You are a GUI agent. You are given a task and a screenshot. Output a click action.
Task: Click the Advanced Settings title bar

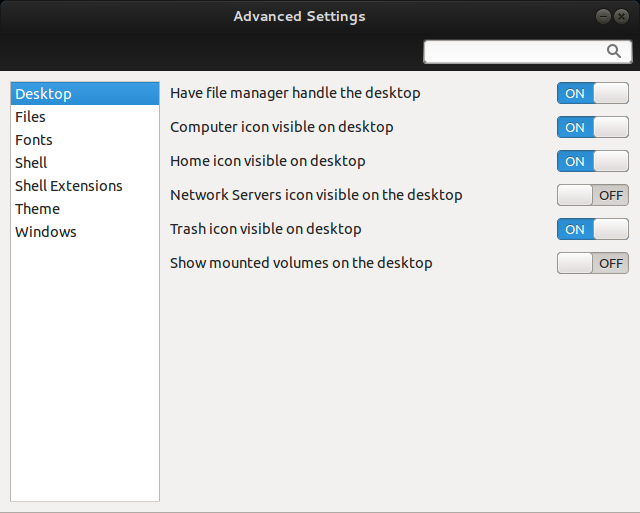point(299,16)
